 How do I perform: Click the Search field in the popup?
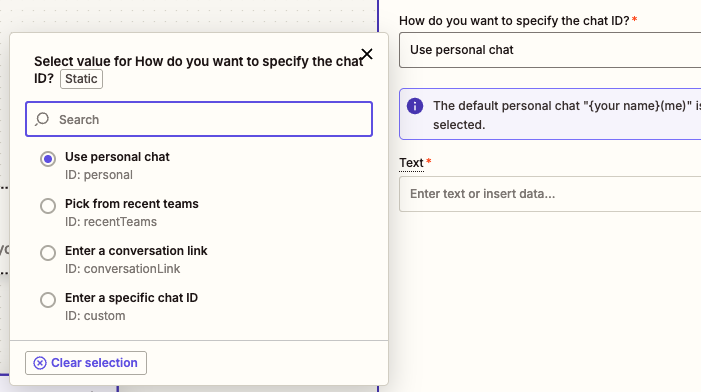tap(199, 119)
